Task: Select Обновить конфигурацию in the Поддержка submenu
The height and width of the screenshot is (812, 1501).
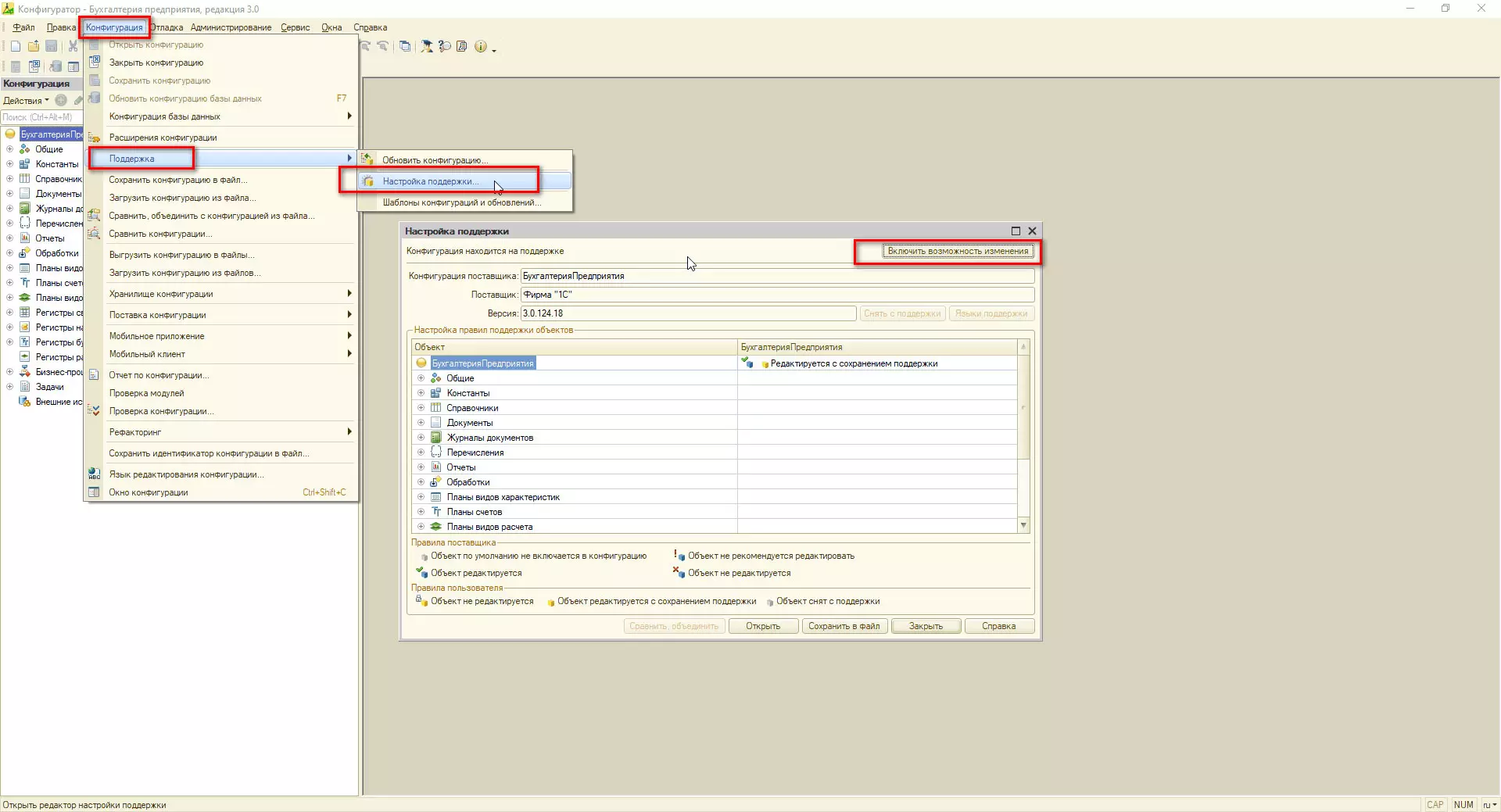Action: point(465,160)
